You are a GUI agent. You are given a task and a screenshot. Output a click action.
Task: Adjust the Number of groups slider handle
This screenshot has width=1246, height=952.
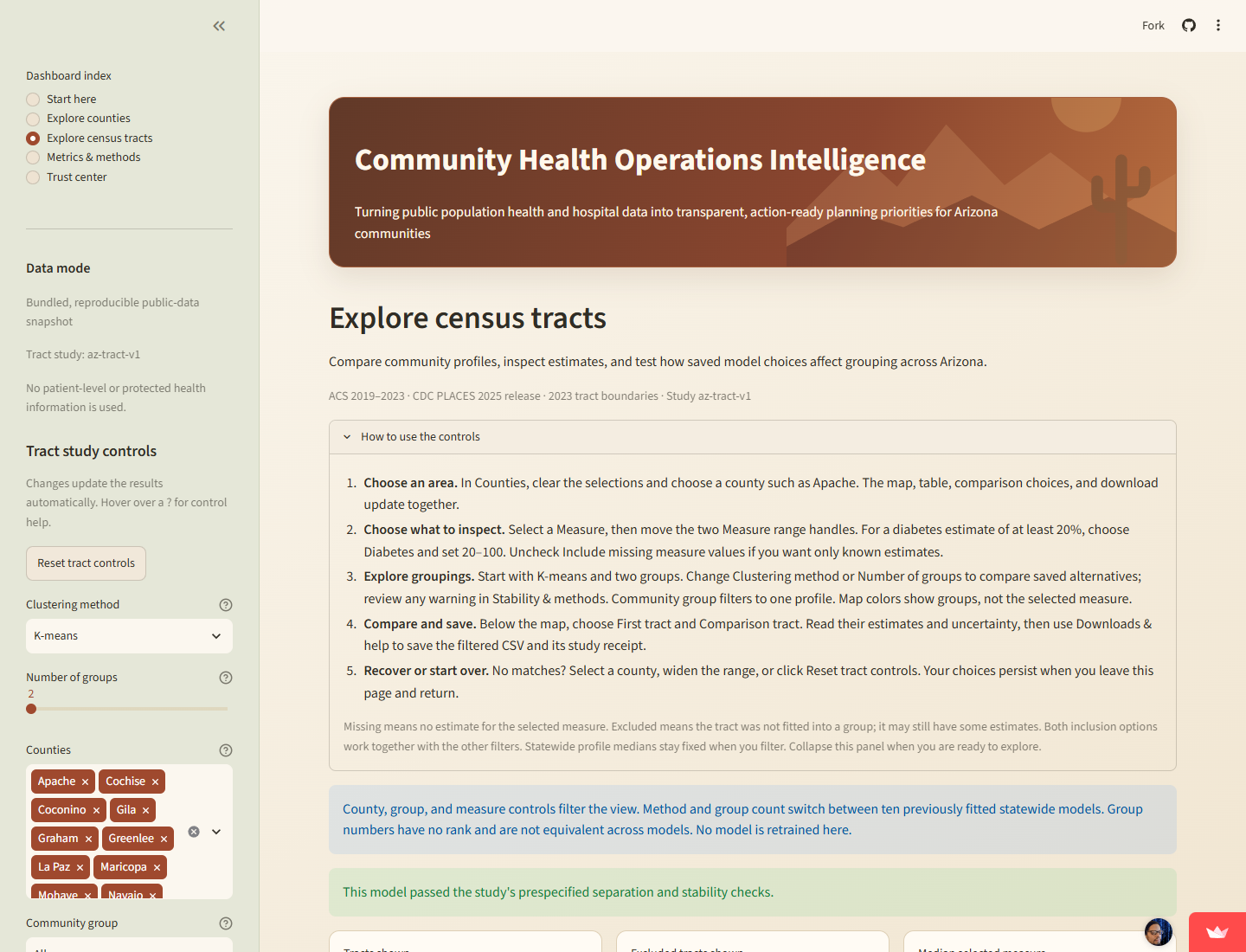[x=31, y=709]
